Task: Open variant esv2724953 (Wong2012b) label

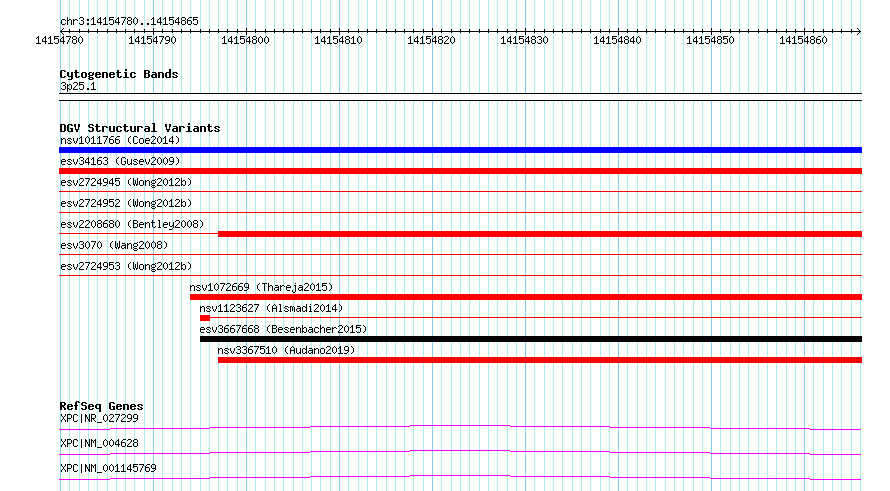Action: pyautogui.click(x=126, y=266)
